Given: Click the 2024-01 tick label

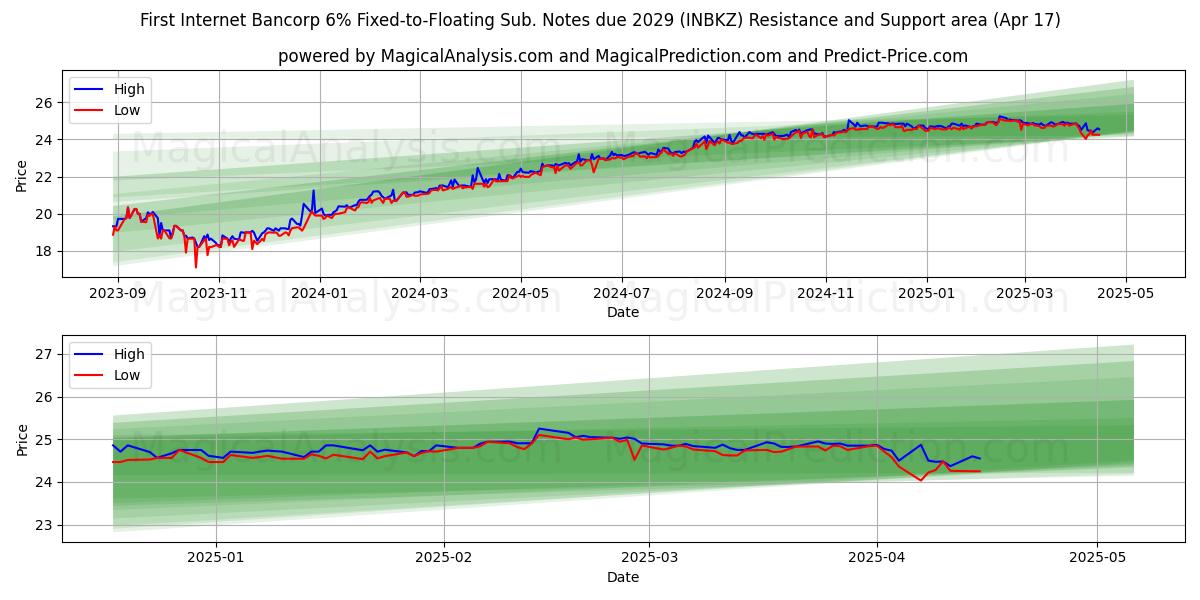Looking at the screenshot, I should click(x=320, y=293).
